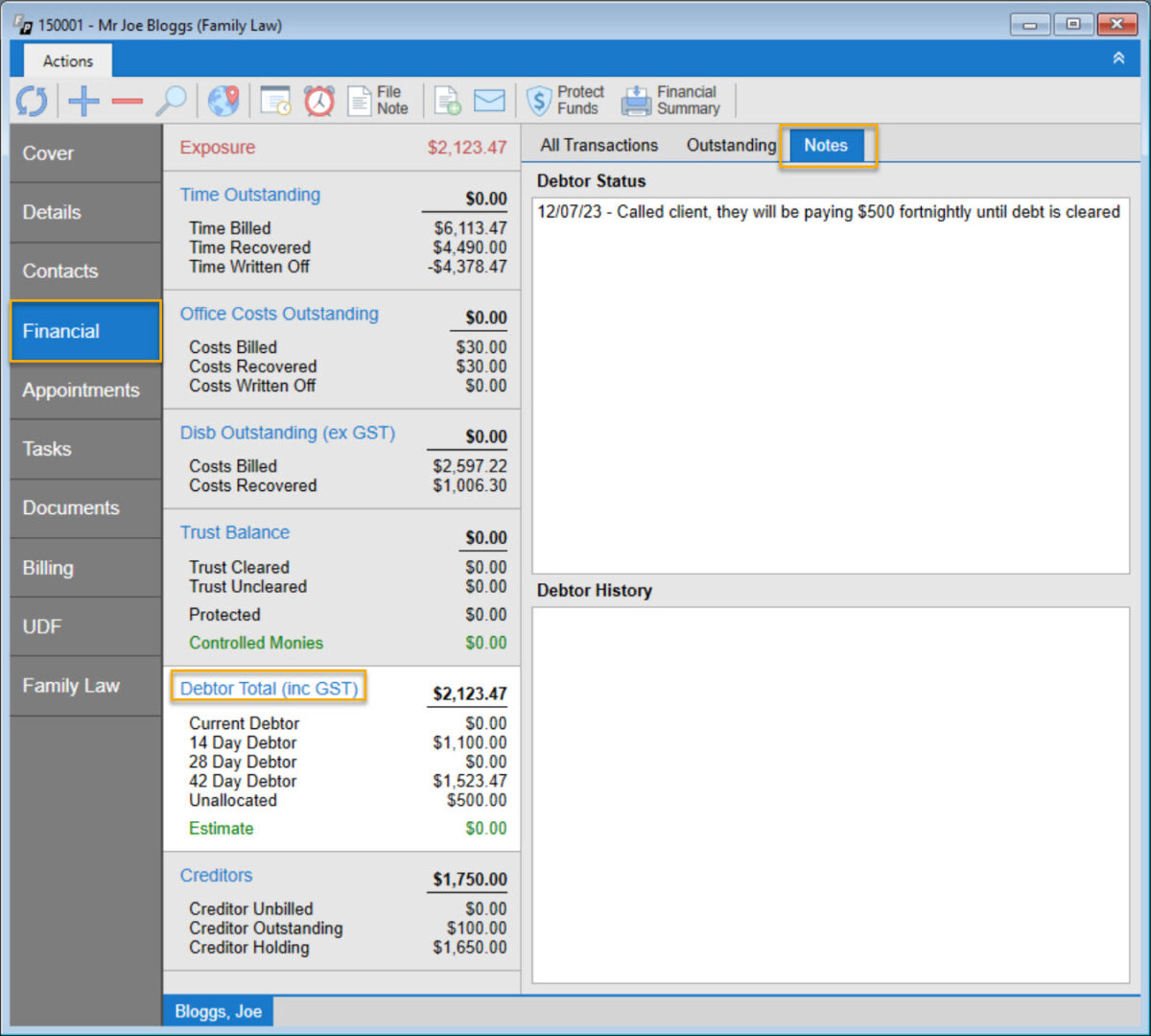
Task: Open Family Law sidebar section
Action: point(85,686)
